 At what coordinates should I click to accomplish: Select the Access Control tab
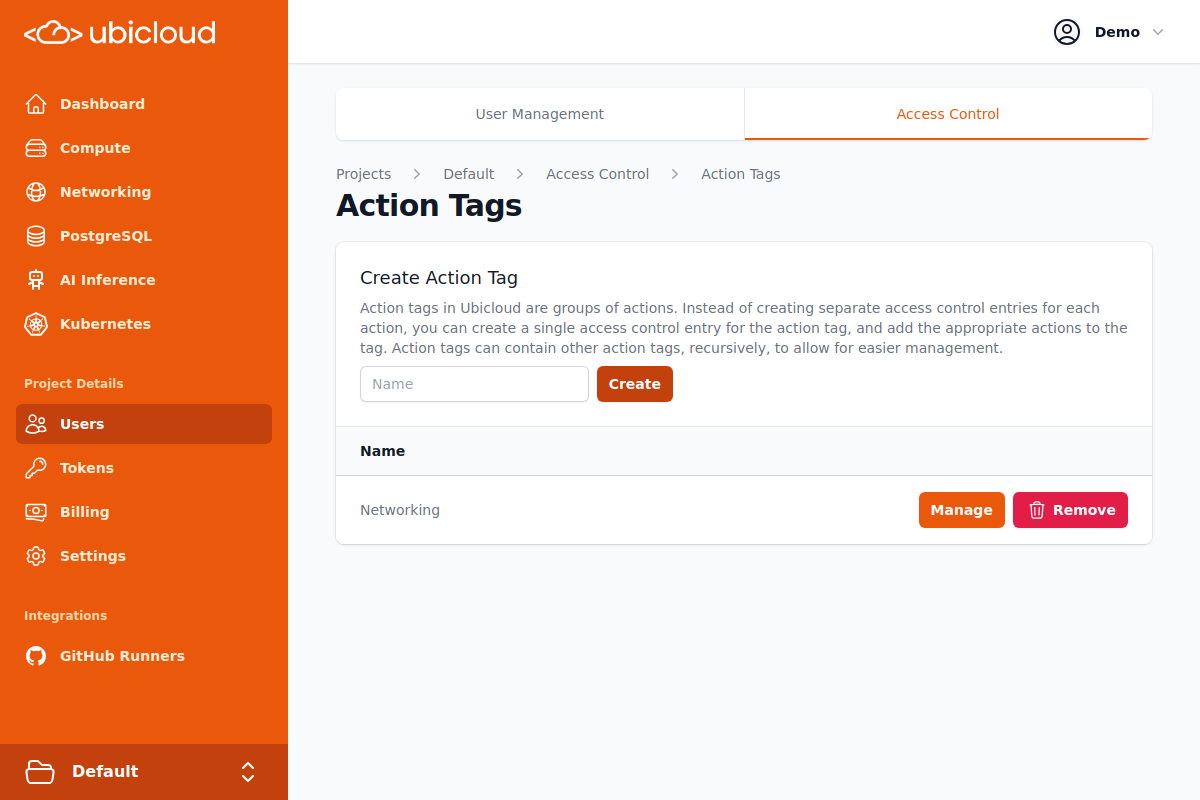point(948,114)
